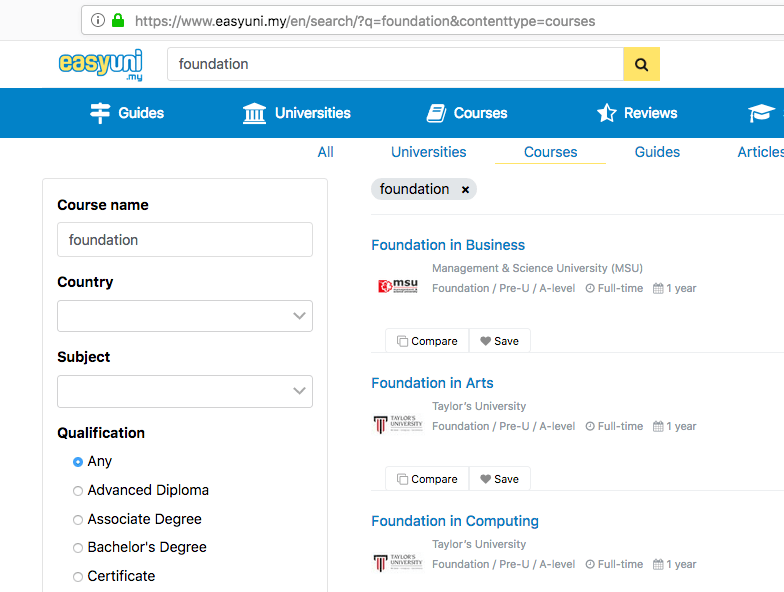Screen dimensions: 784x592
Task: Click Full-time clock icon for Foundation in Arts
Action: (590, 426)
